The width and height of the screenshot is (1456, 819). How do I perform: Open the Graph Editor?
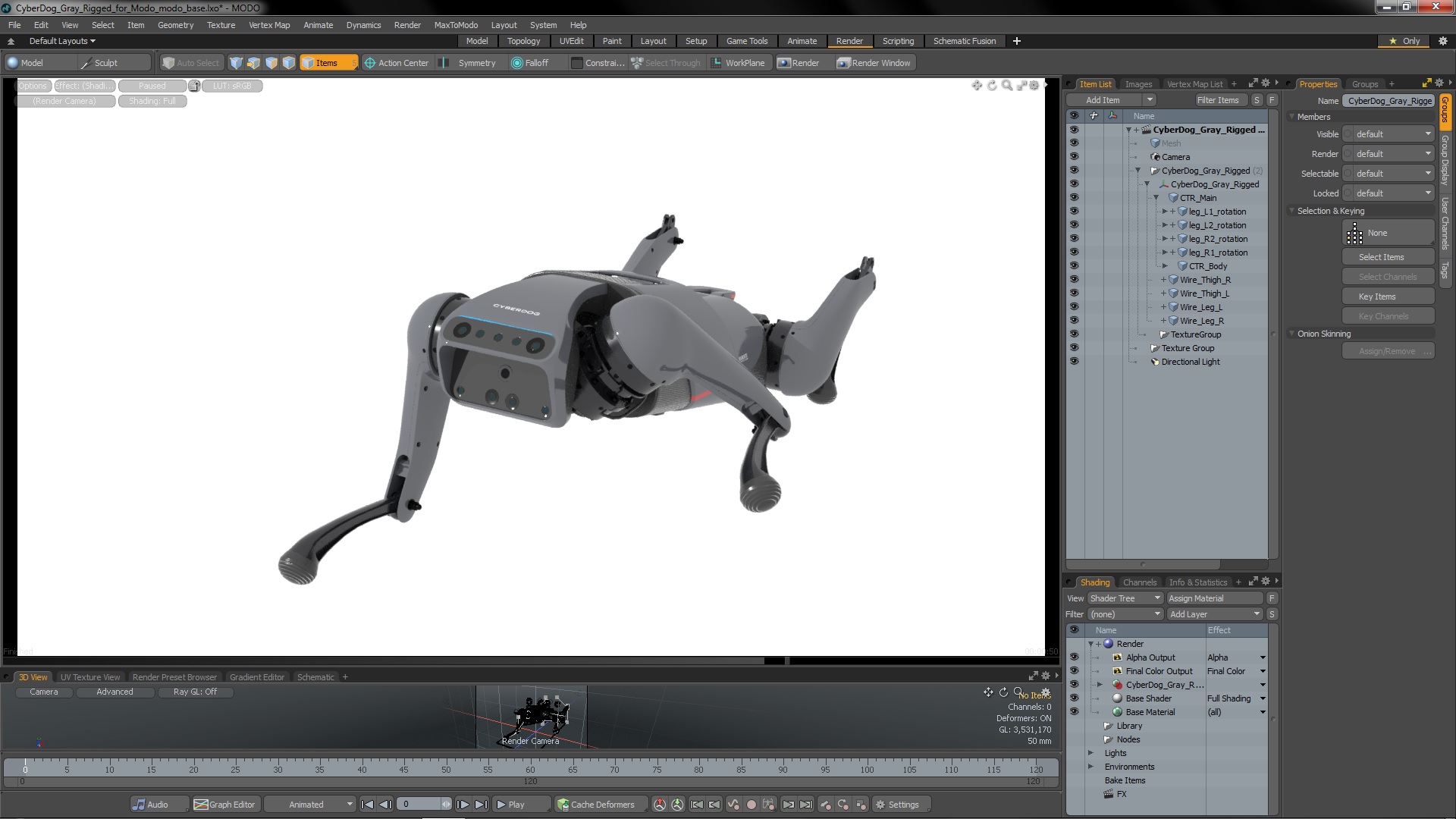225,805
